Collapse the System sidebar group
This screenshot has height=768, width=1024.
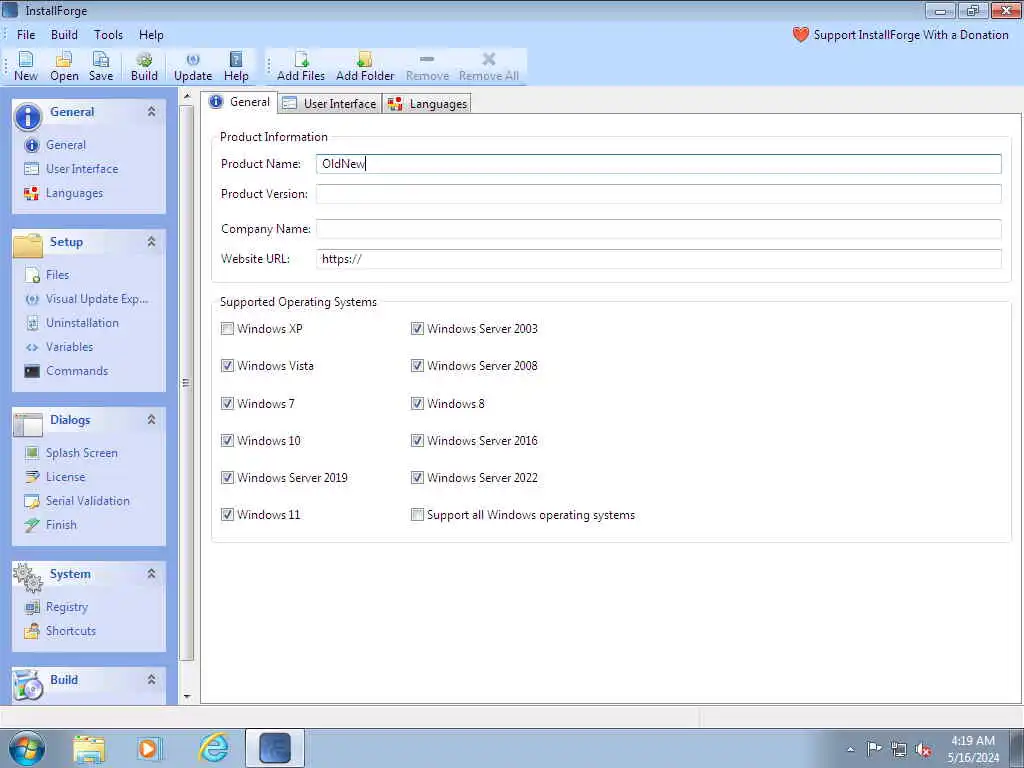152,573
